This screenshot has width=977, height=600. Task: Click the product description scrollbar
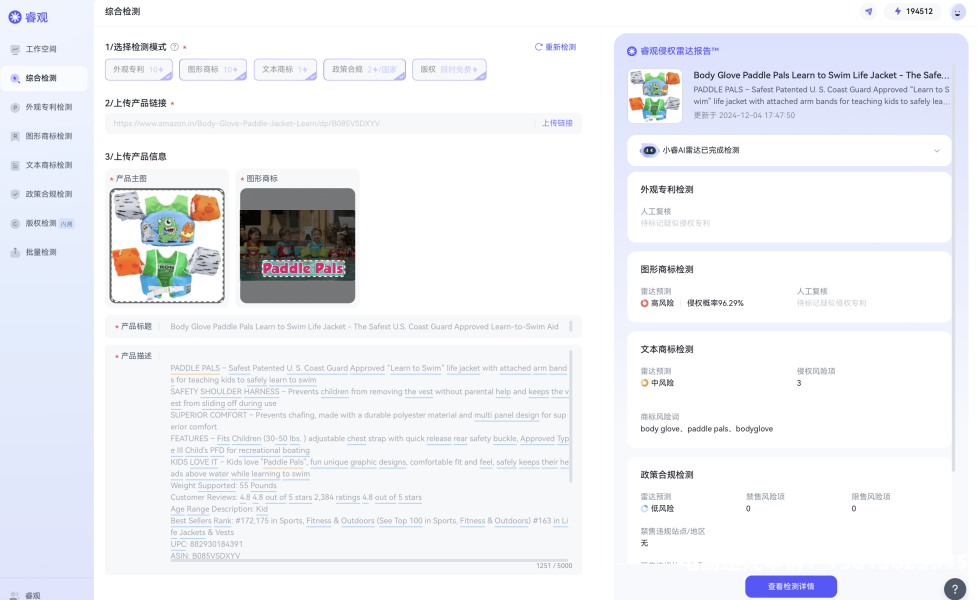click(x=571, y=417)
